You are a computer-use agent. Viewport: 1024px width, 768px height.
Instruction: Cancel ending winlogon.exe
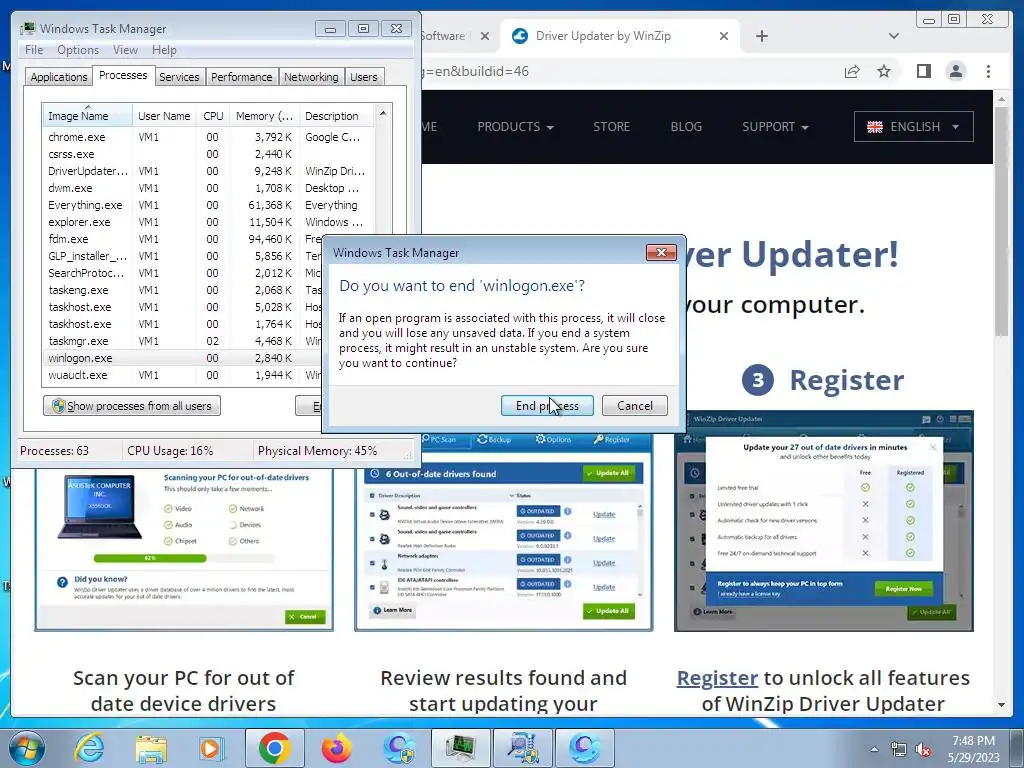[634, 406]
